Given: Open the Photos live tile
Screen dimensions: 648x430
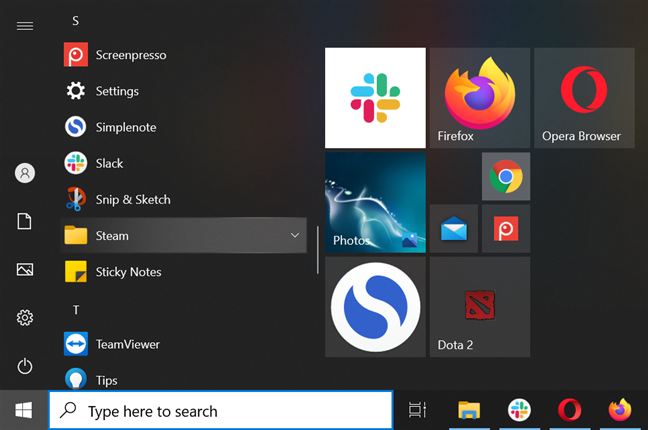Looking at the screenshot, I should [x=375, y=202].
